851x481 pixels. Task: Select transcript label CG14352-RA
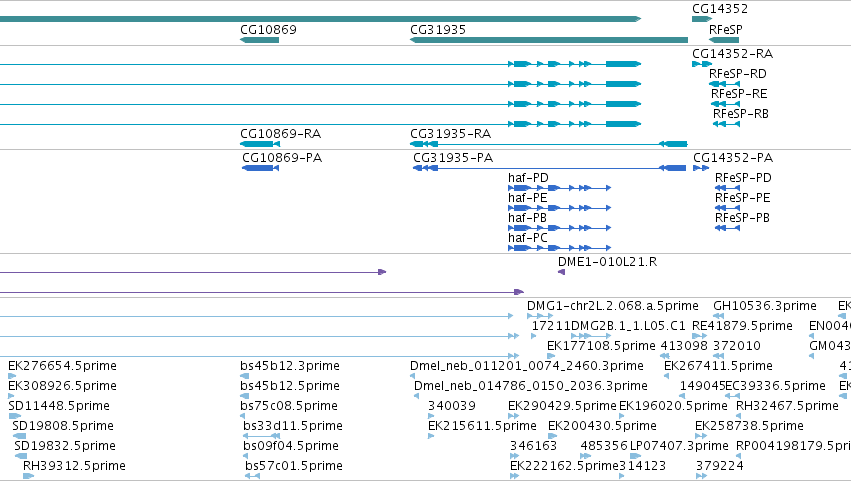pos(733,53)
